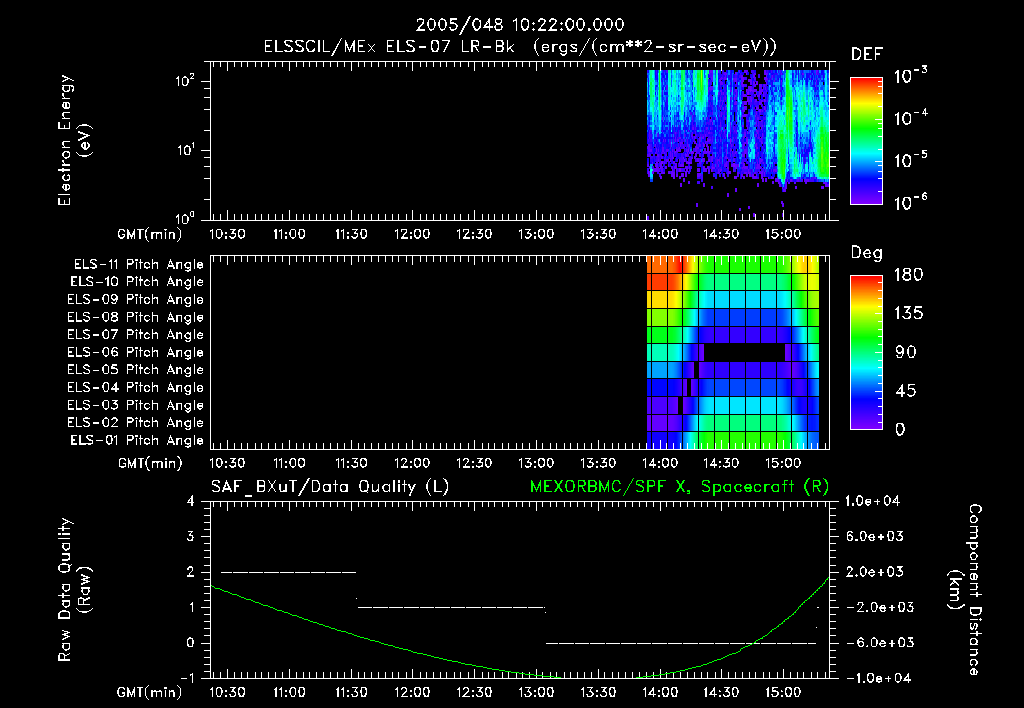Click the 90 value on Deg color bar
This screenshot has height=708, width=1024.
[x=906, y=353]
